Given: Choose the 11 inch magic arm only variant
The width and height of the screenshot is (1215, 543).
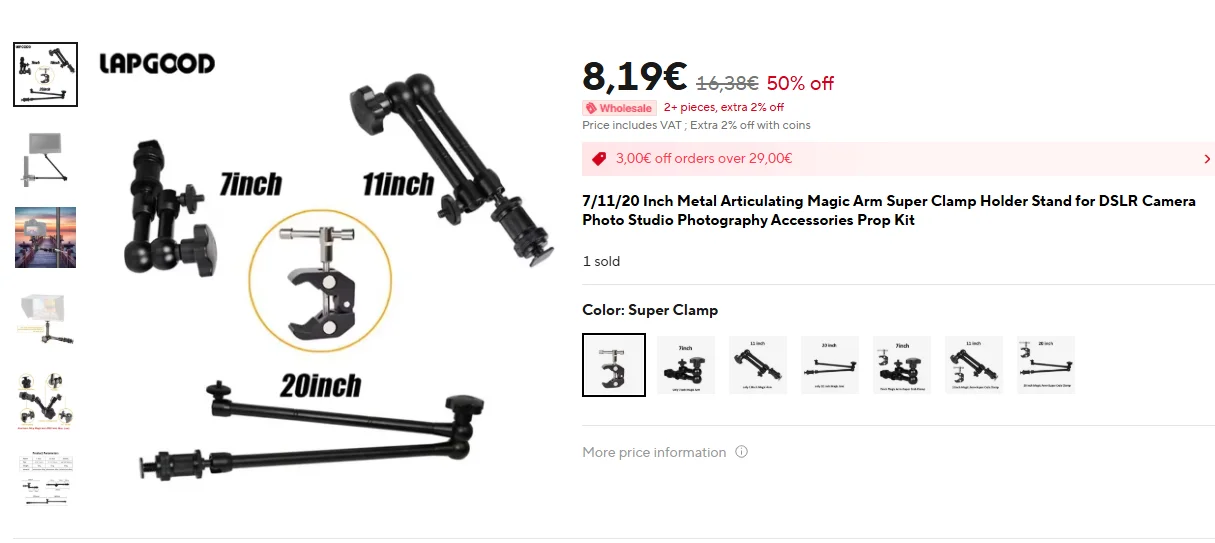Looking at the screenshot, I should pos(758,365).
